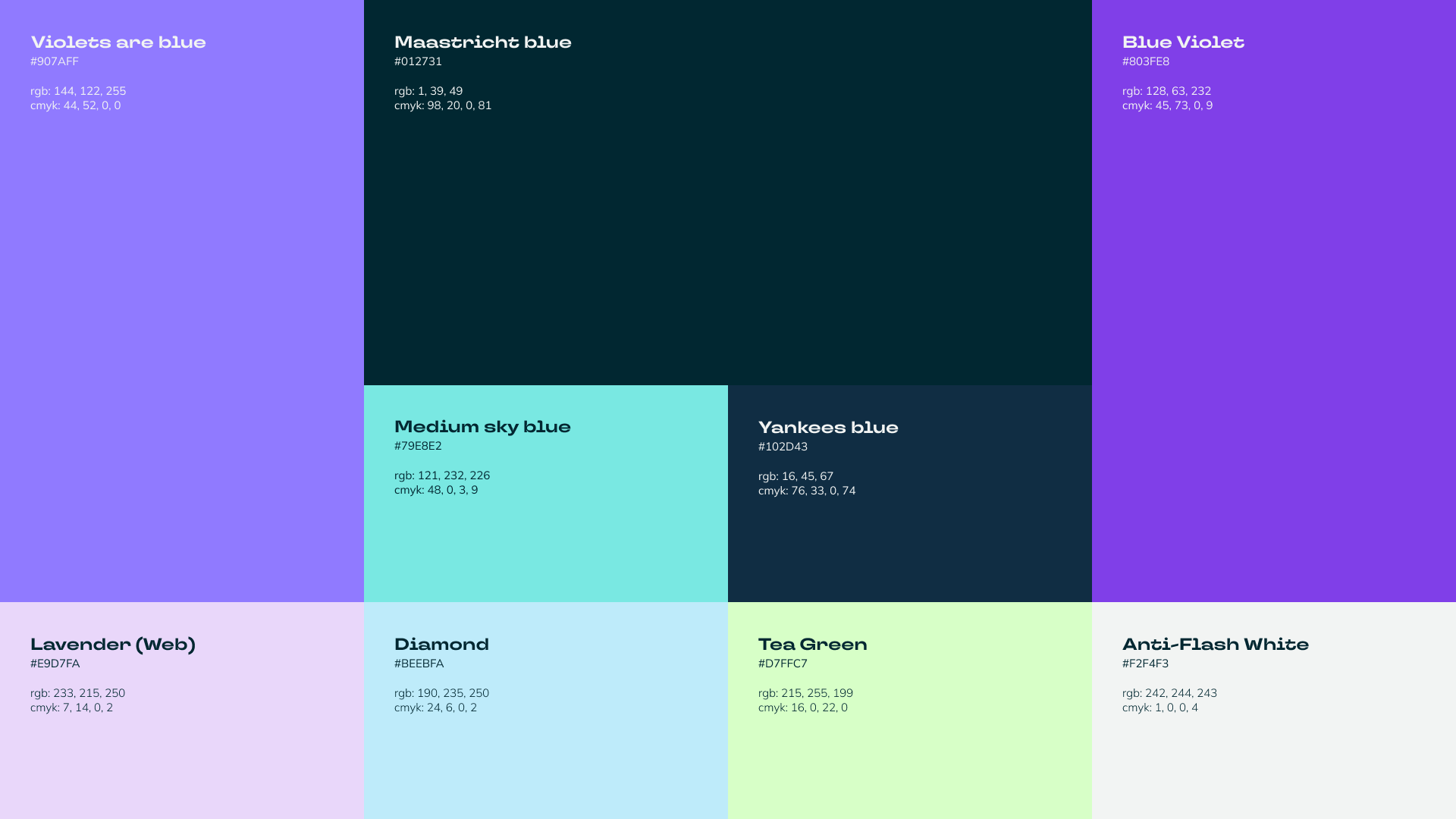Click the Anti-Flash White swatch title
This screenshot has width=1456, height=819.
click(1215, 645)
